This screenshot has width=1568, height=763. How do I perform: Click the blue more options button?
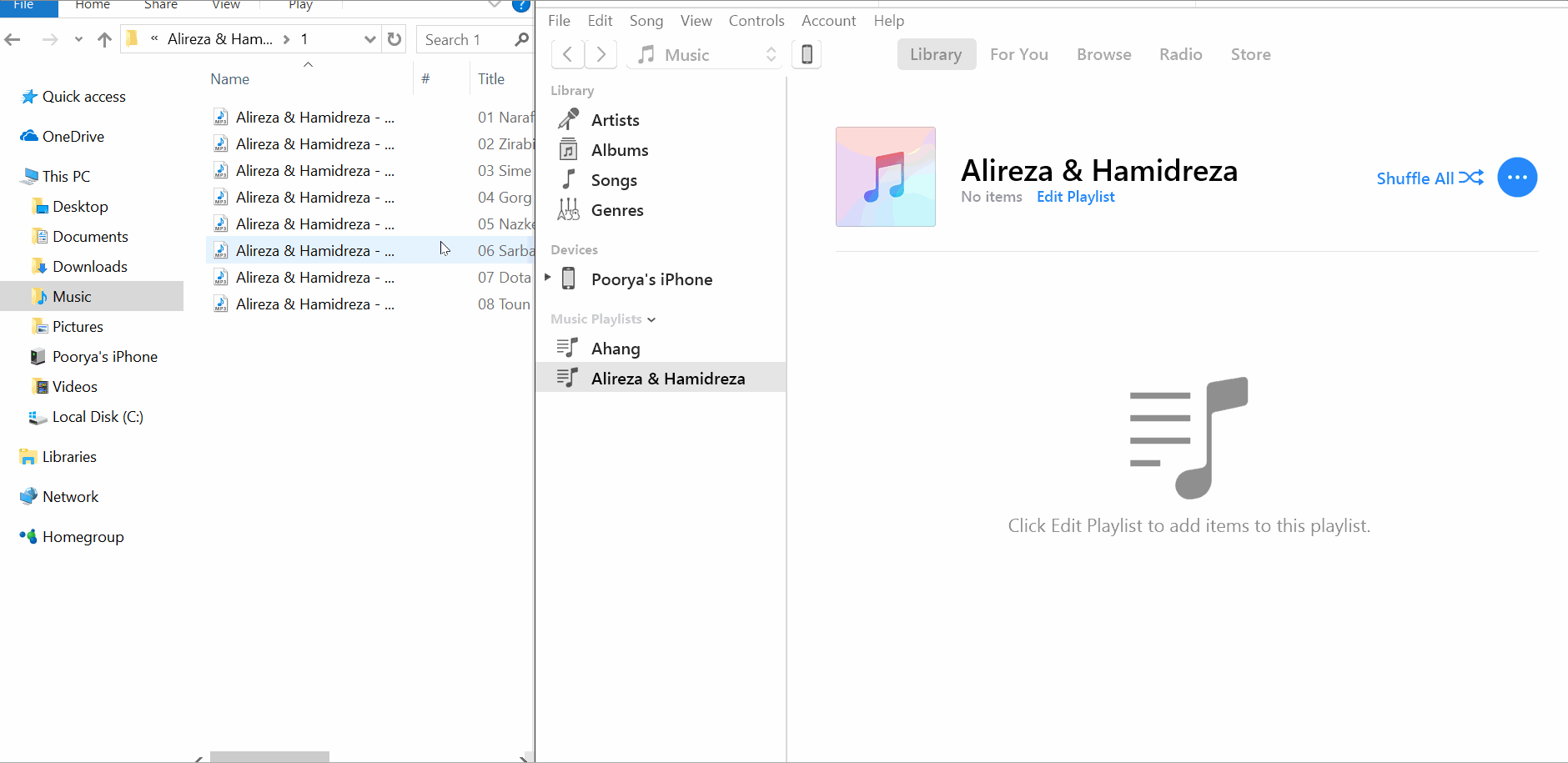click(x=1517, y=178)
